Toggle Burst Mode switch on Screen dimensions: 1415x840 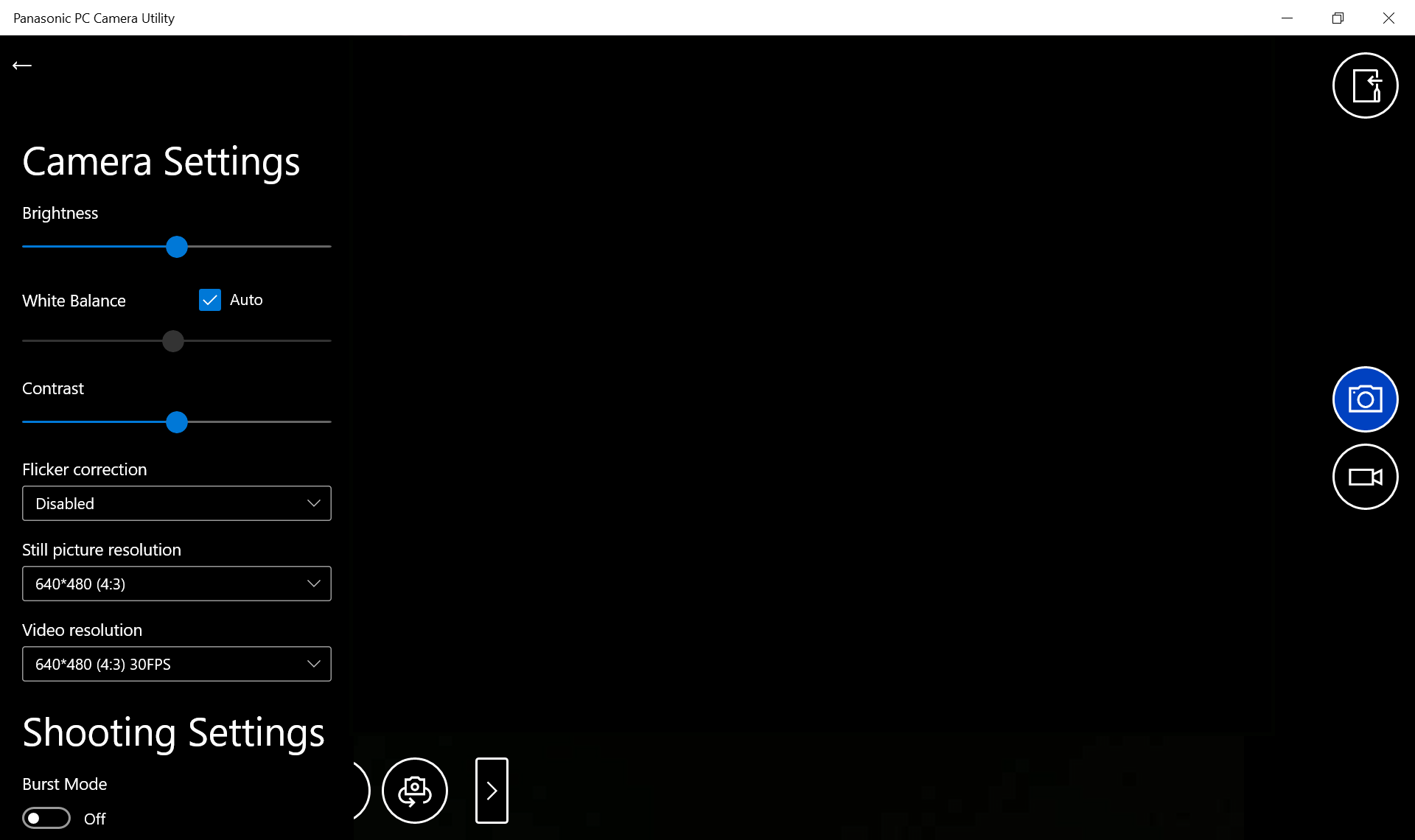click(x=46, y=819)
